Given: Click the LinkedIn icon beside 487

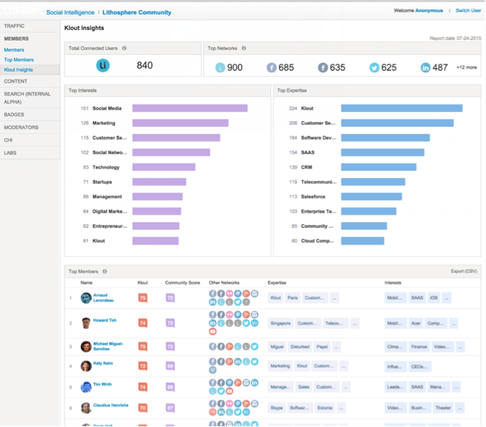Looking at the screenshot, I should click(425, 68).
